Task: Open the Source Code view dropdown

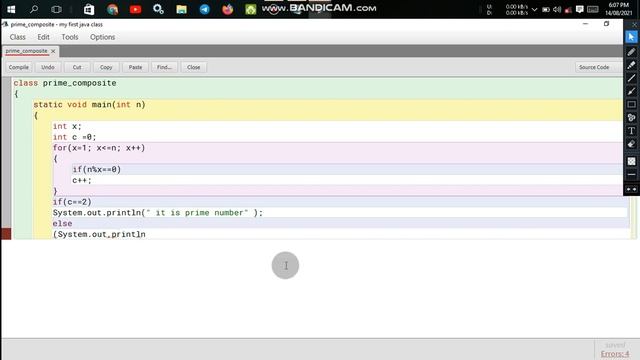Action: tap(598, 67)
